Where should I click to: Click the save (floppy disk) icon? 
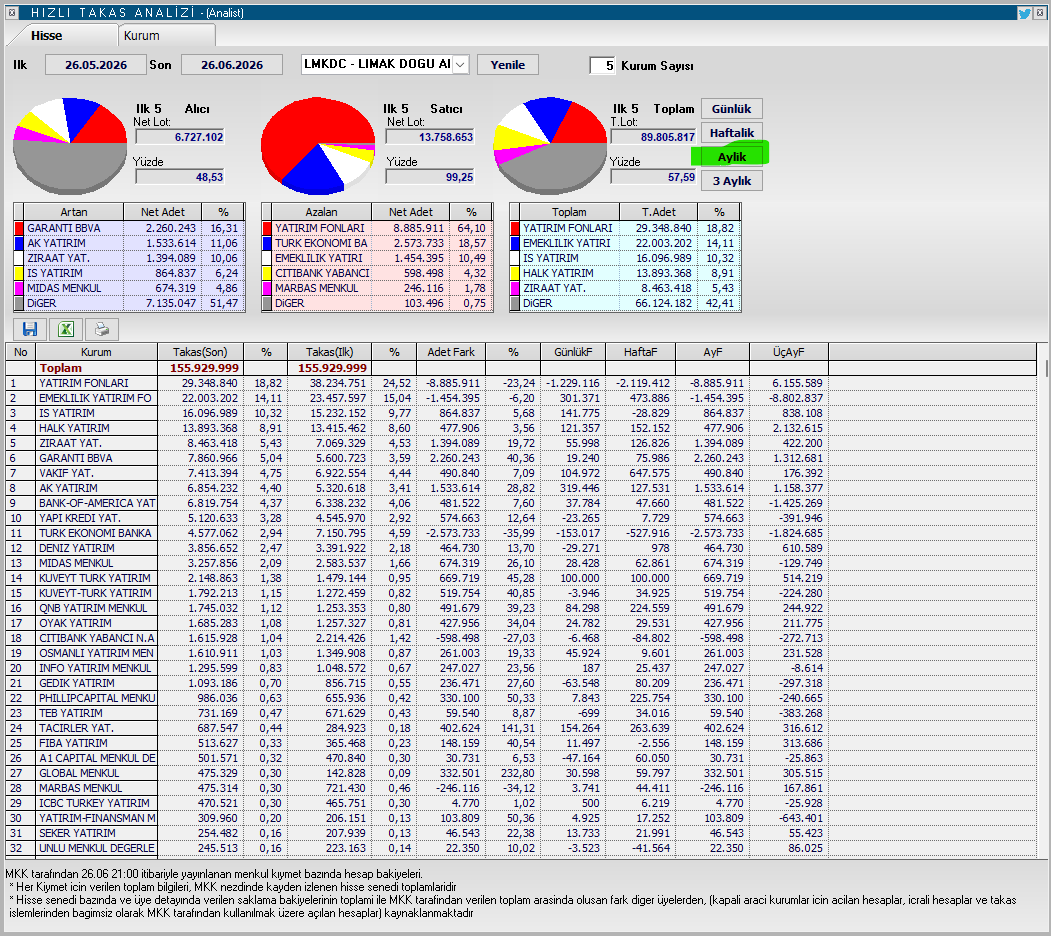[30, 329]
